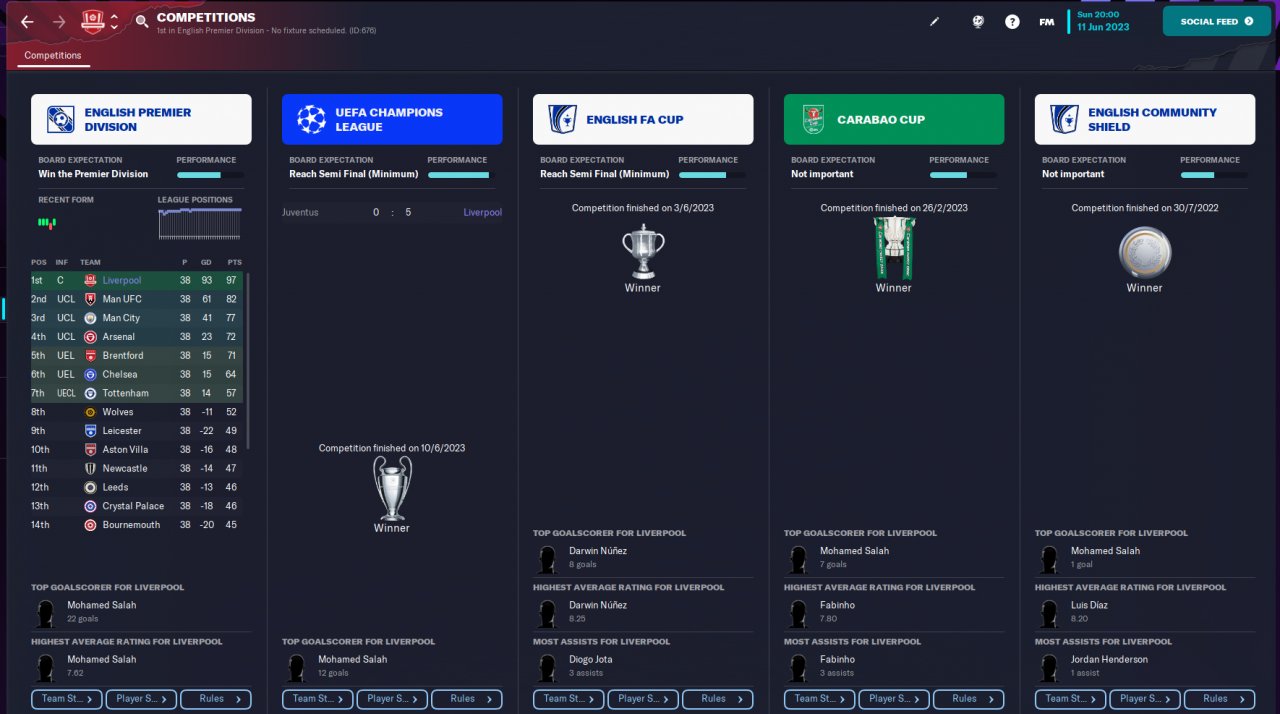
Task: Click Premier Division performance bar
Action: [210, 174]
